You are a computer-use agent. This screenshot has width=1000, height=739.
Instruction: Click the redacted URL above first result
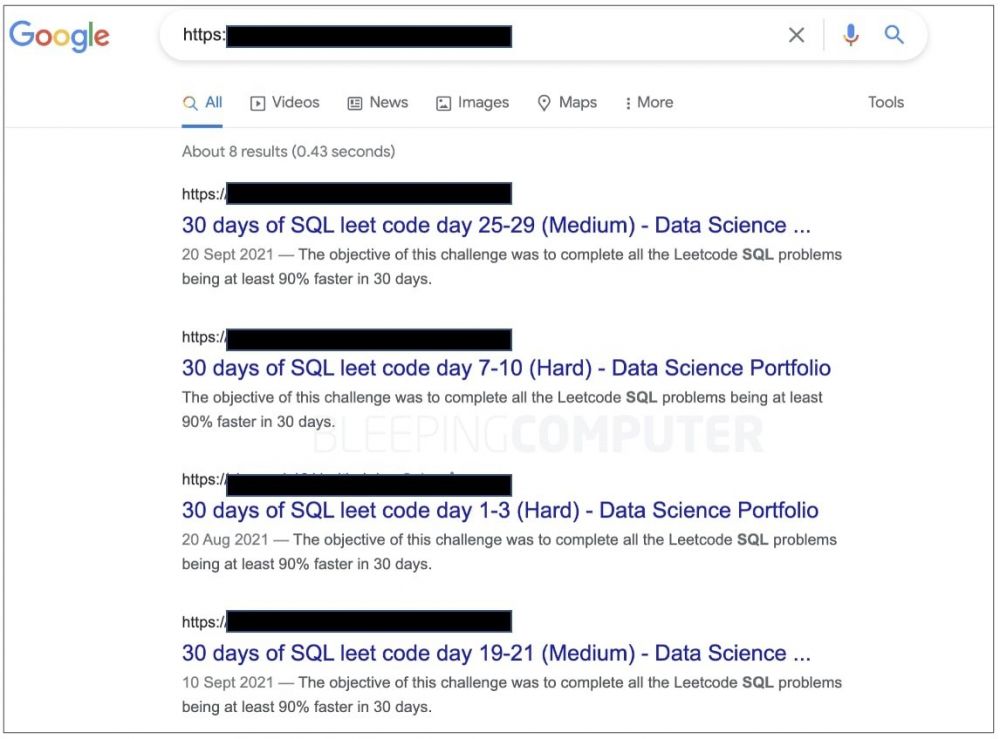pyautogui.click(x=347, y=193)
